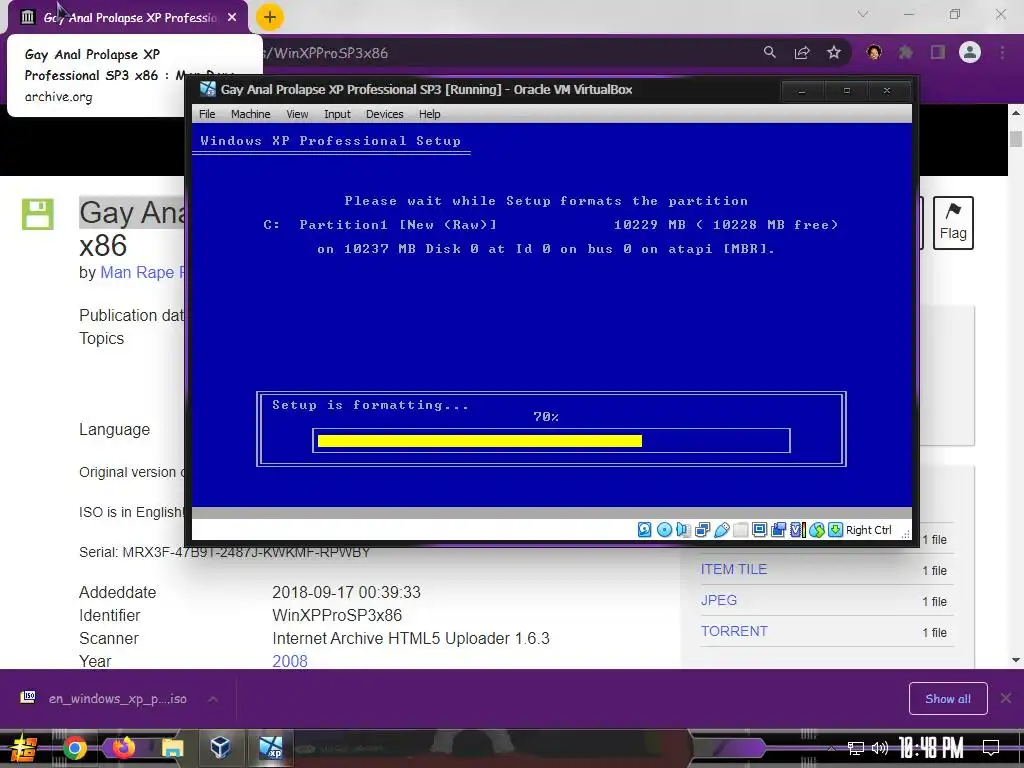The image size is (1024, 768).
Task: Click the 10:48 PM taskbar clock
Action: click(931, 748)
